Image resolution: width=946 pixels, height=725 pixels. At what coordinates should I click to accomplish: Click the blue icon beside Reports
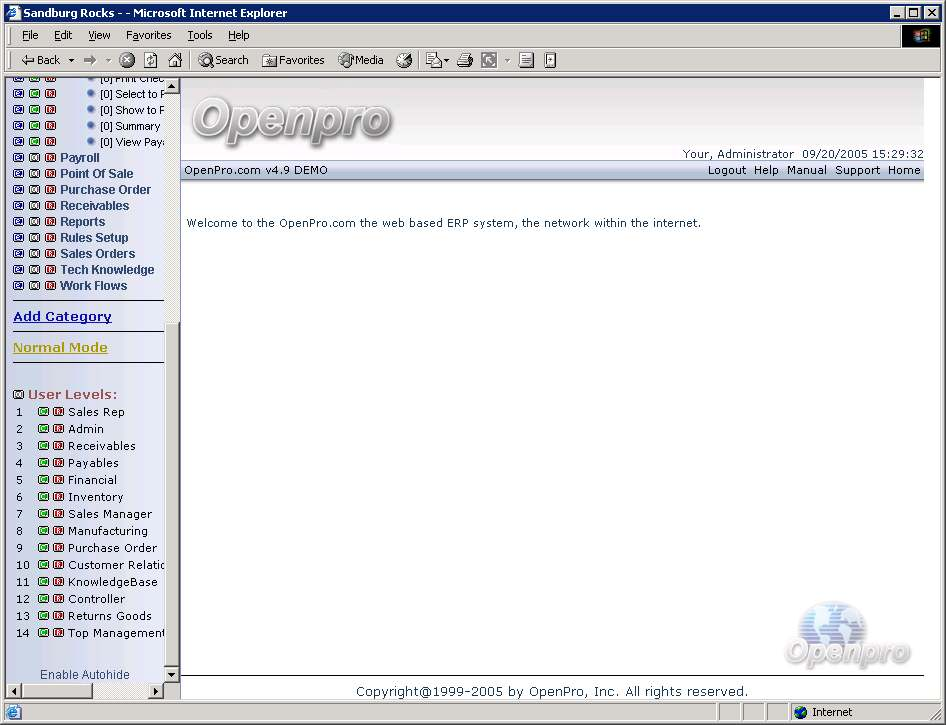coord(19,222)
